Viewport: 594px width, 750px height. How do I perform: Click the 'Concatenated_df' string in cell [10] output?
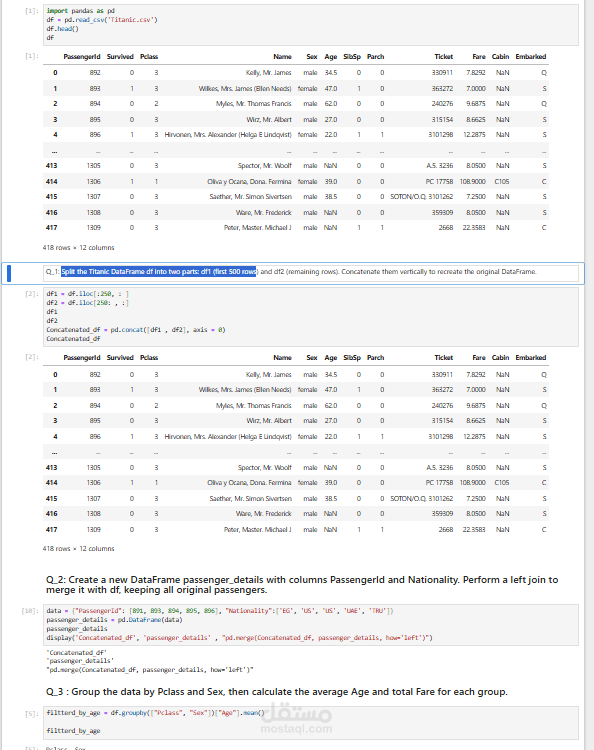77,652
